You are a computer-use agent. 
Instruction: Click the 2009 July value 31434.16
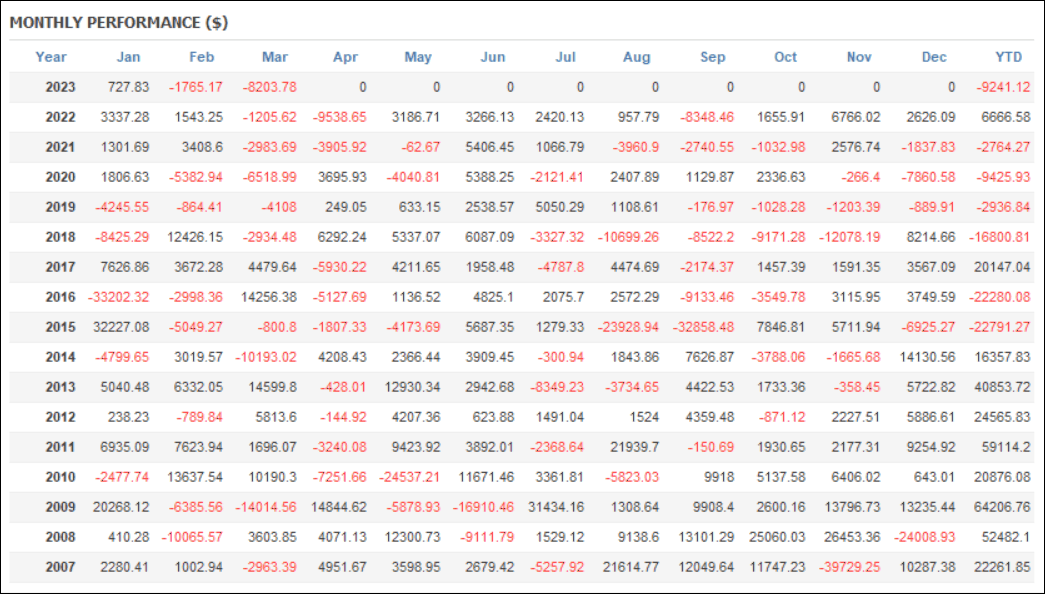pyautogui.click(x=556, y=507)
